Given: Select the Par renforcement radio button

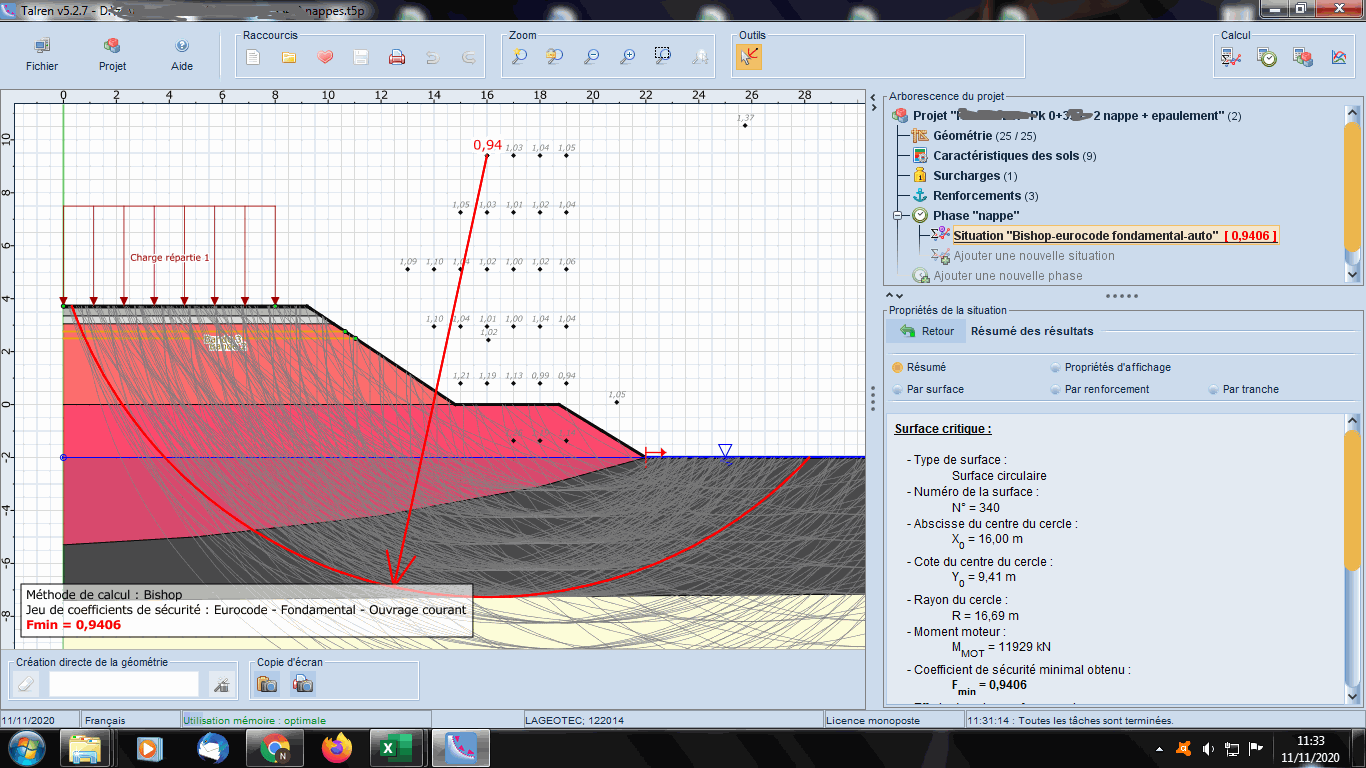Looking at the screenshot, I should (x=1055, y=389).
